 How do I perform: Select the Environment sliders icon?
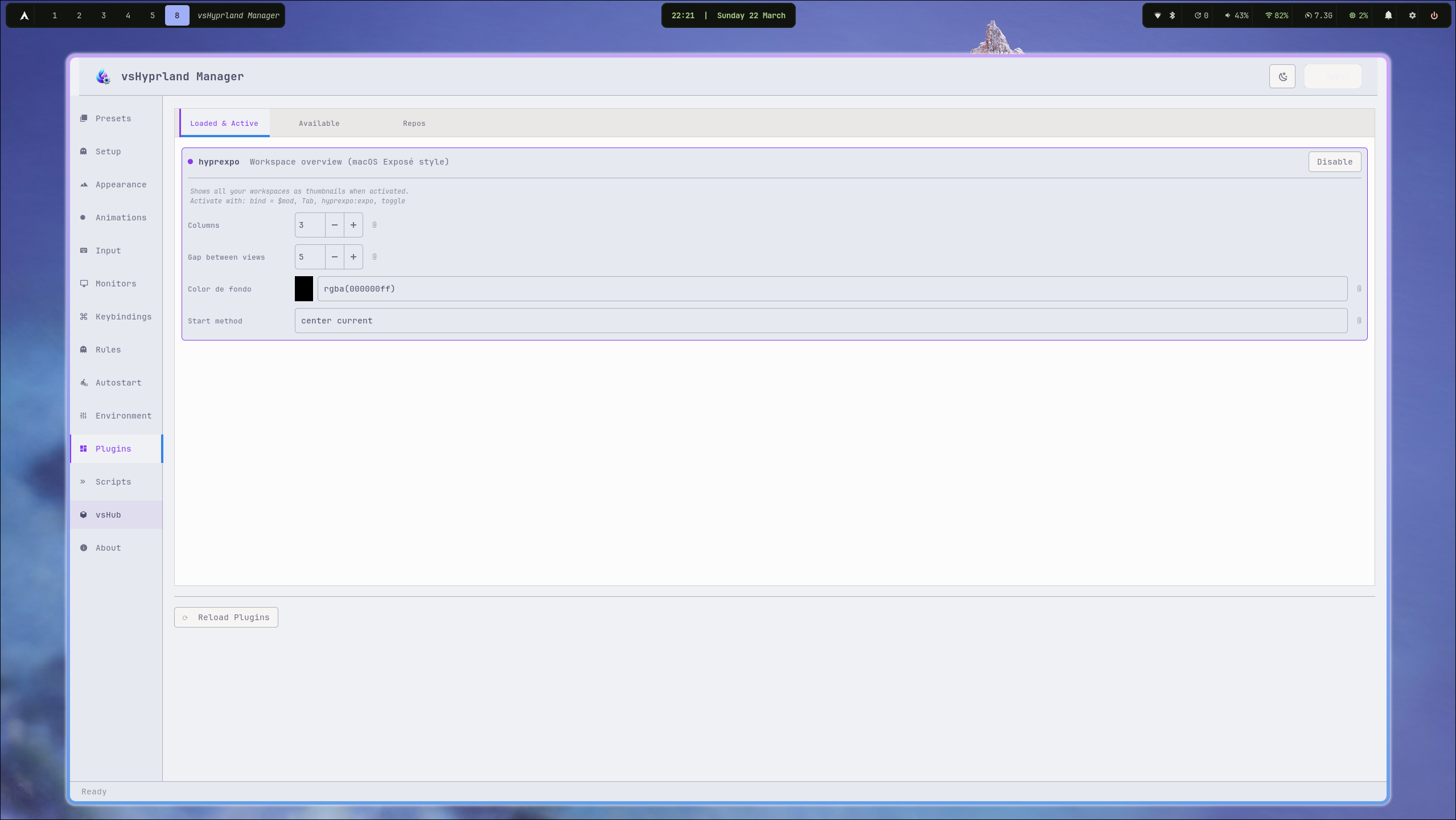coord(84,416)
